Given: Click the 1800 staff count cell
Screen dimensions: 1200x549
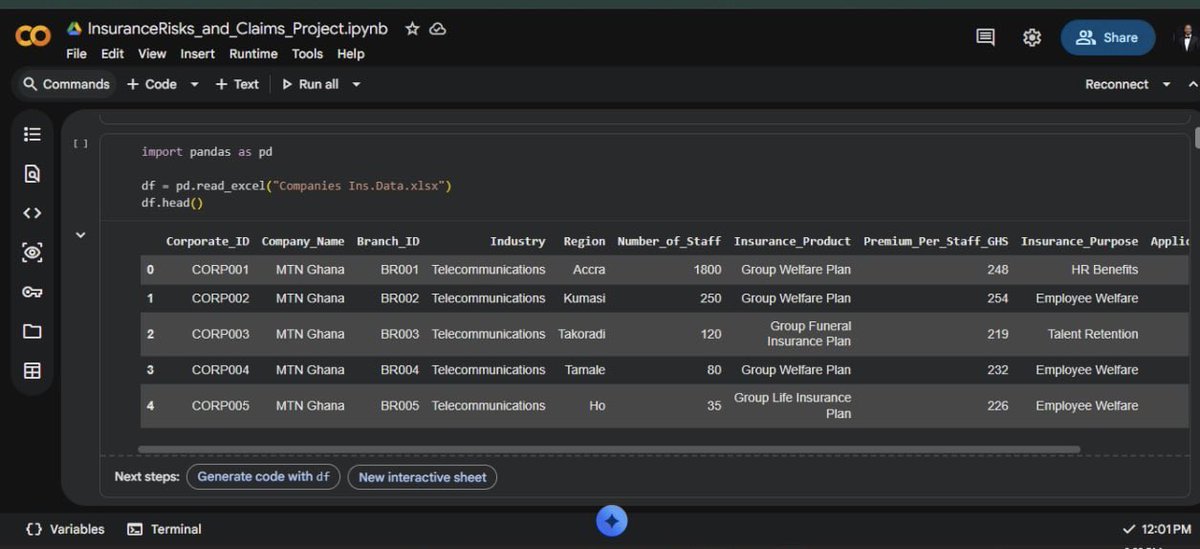Looking at the screenshot, I should (707, 270).
